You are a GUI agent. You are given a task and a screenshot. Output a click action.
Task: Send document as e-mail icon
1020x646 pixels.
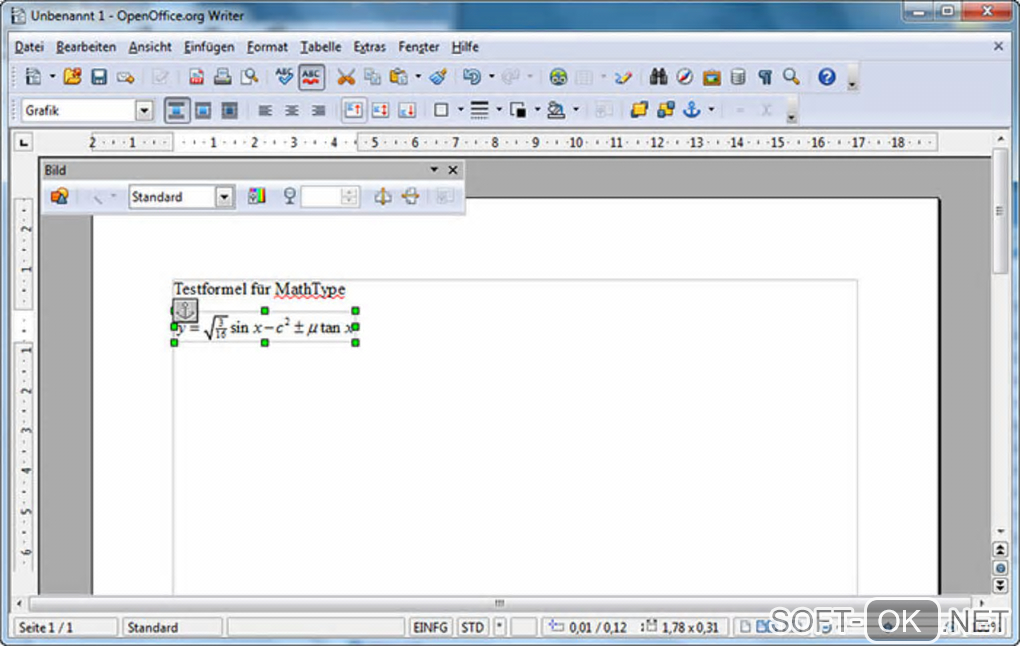coord(126,77)
